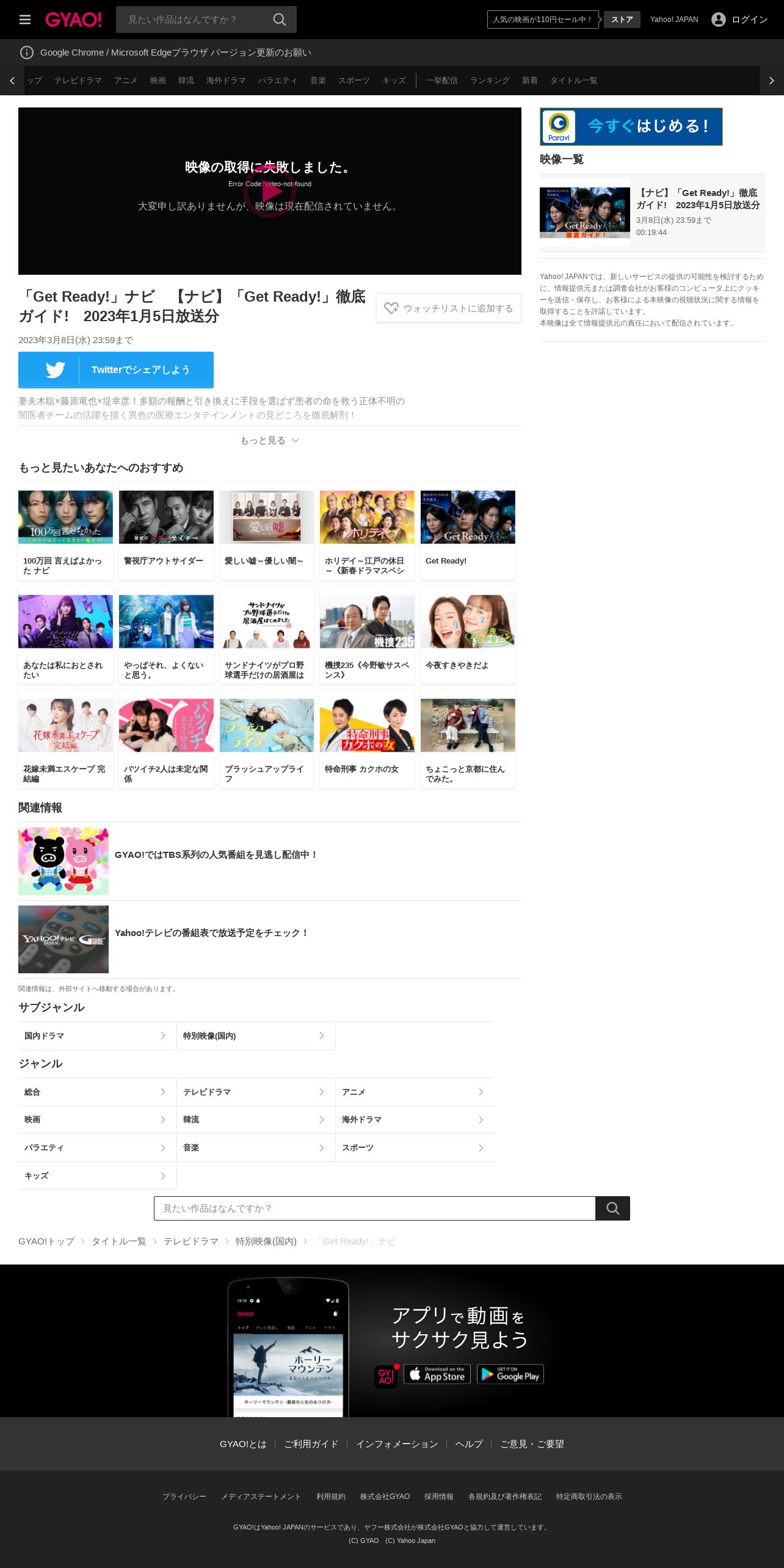Open キッズ genre row in genre list
The height and width of the screenshot is (1568, 784).
point(98,1176)
